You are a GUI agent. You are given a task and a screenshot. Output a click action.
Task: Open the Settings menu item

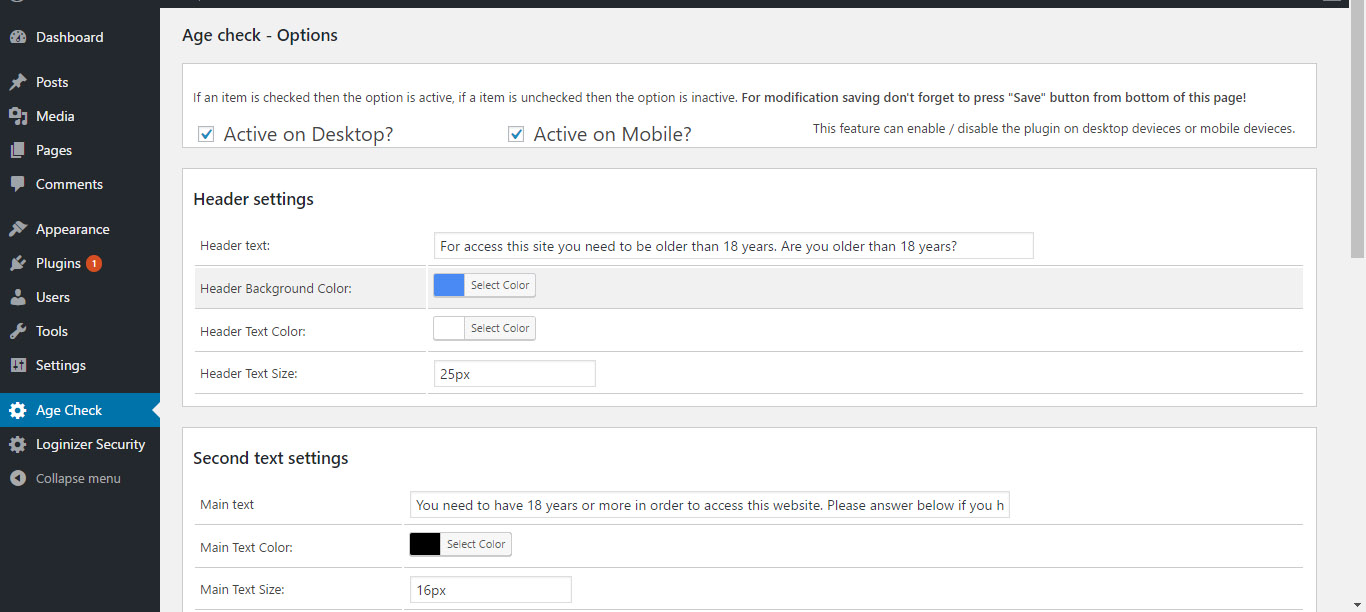click(61, 365)
